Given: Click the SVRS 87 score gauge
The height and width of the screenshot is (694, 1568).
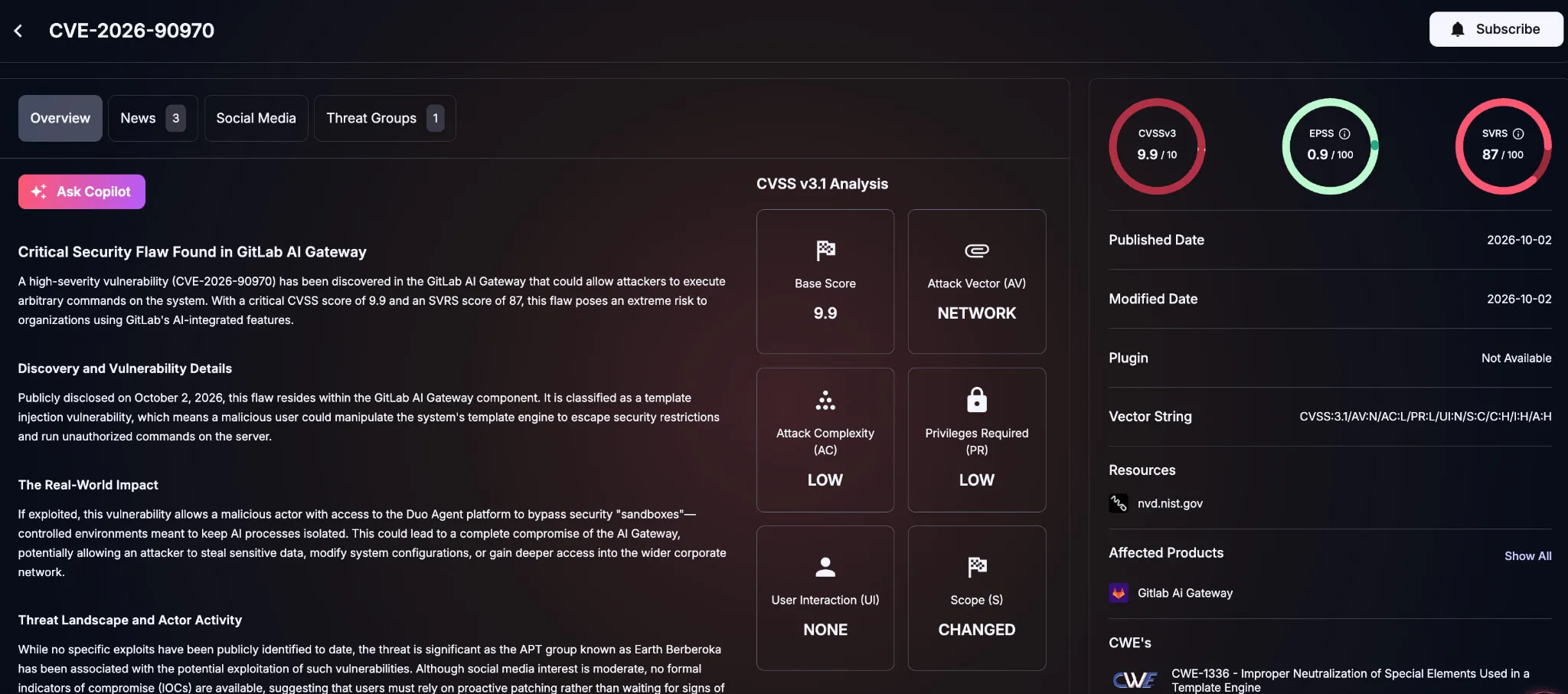Looking at the screenshot, I should click(1503, 146).
